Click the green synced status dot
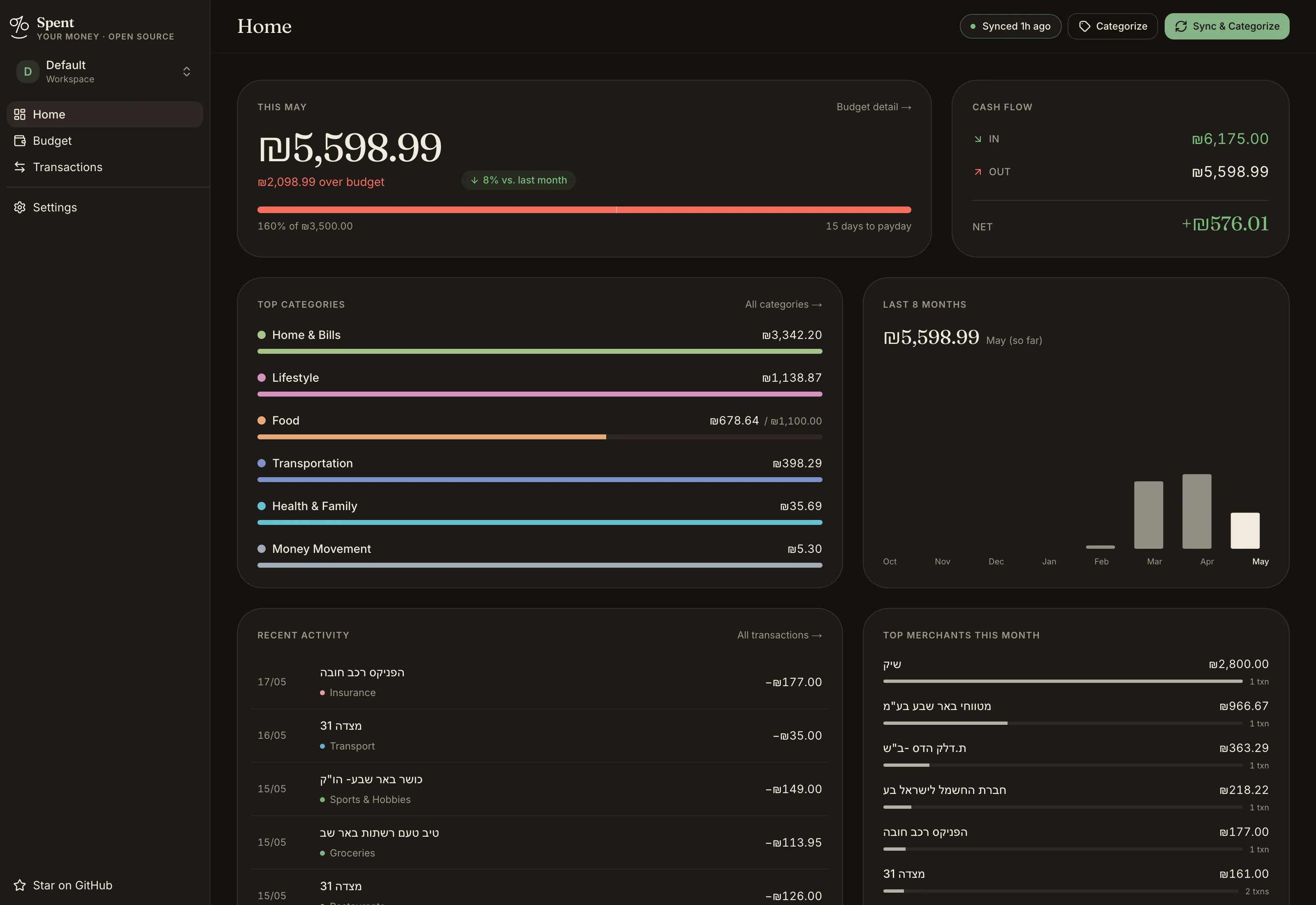The height and width of the screenshot is (905, 1316). (973, 26)
